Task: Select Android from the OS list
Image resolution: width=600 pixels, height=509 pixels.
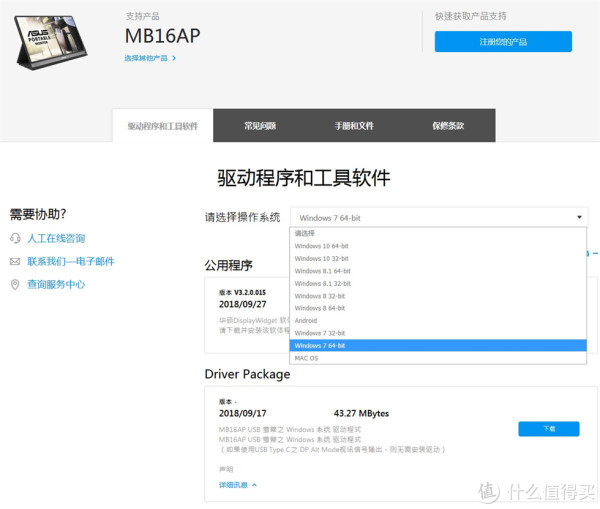Action: (x=438, y=321)
